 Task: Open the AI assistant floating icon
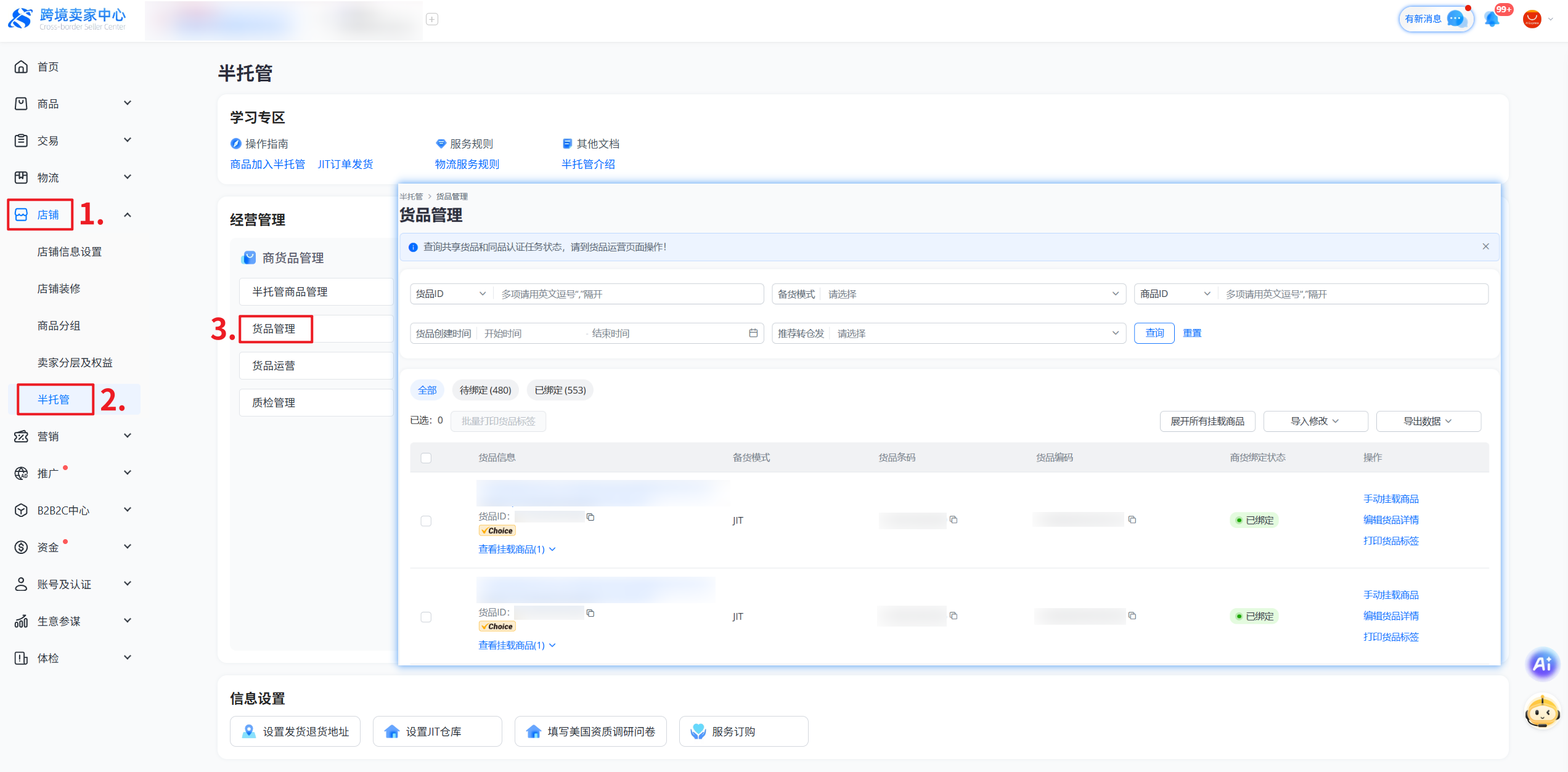pyautogui.click(x=1542, y=664)
